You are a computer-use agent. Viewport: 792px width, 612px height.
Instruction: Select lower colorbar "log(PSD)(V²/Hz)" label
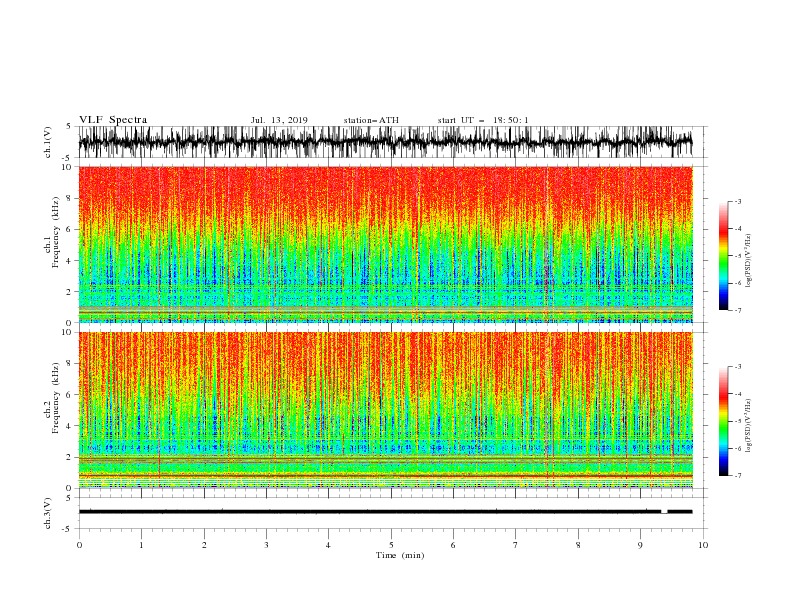pos(749,427)
